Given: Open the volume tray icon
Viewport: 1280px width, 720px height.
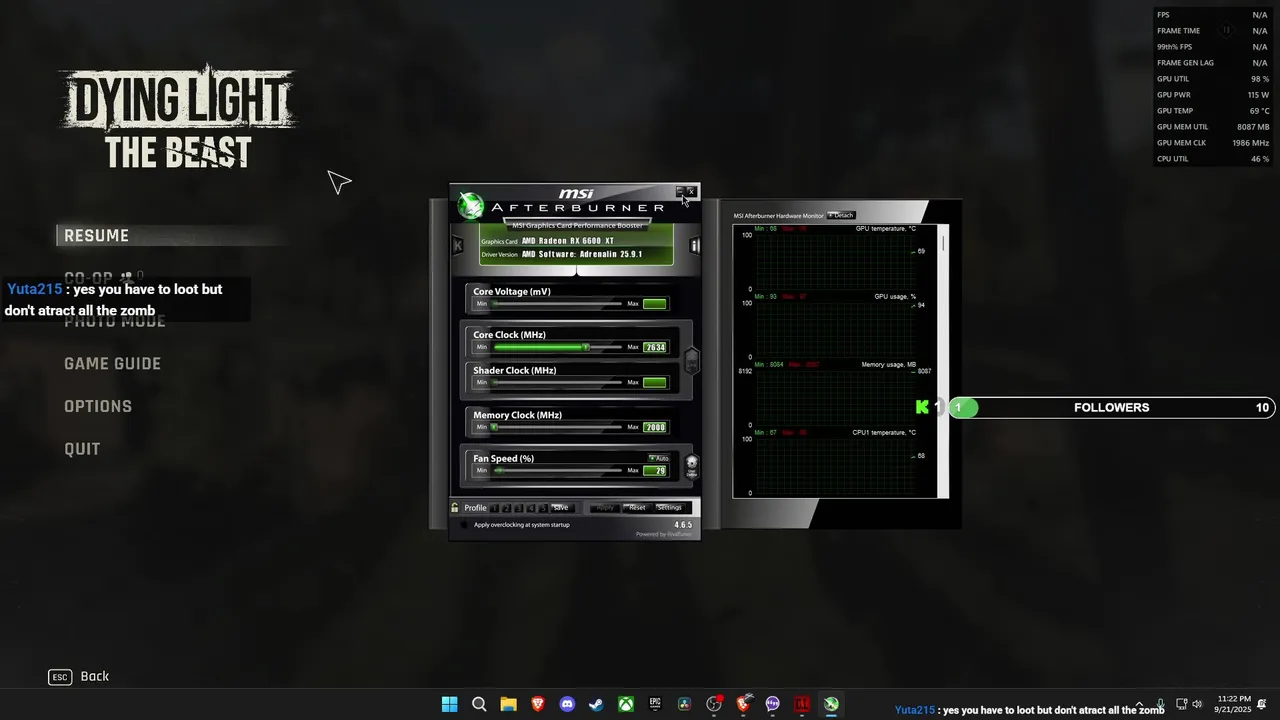Looking at the screenshot, I should 1197,704.
